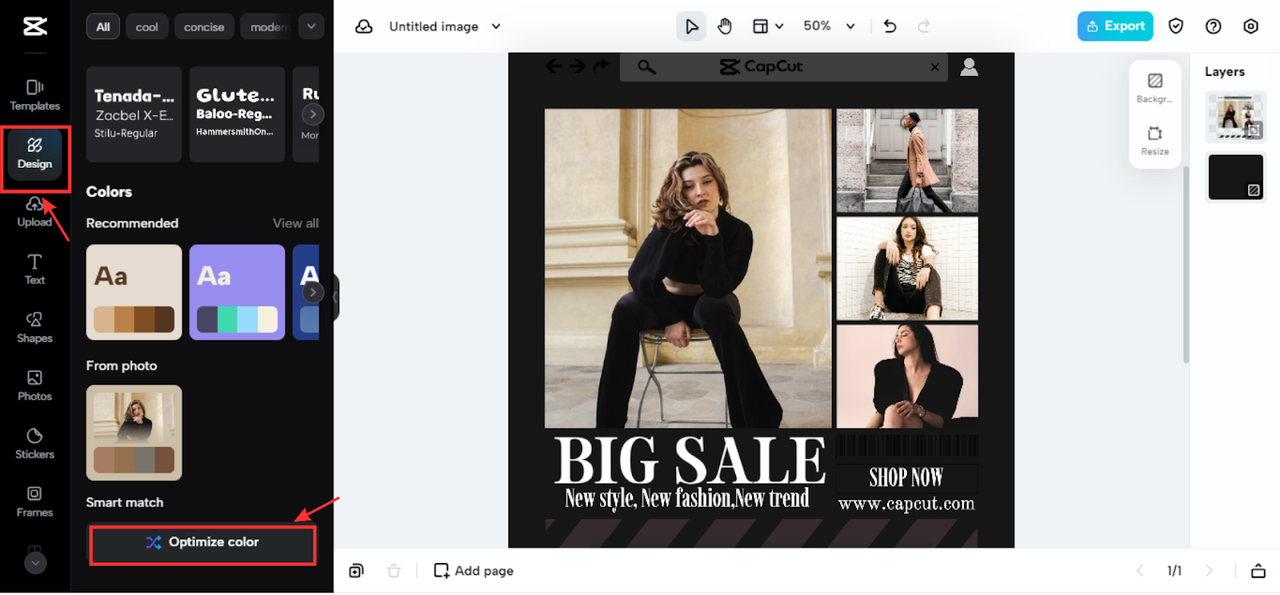Select the top image layer thumbnail
1280x595 pixels.
pos(1236,117)
